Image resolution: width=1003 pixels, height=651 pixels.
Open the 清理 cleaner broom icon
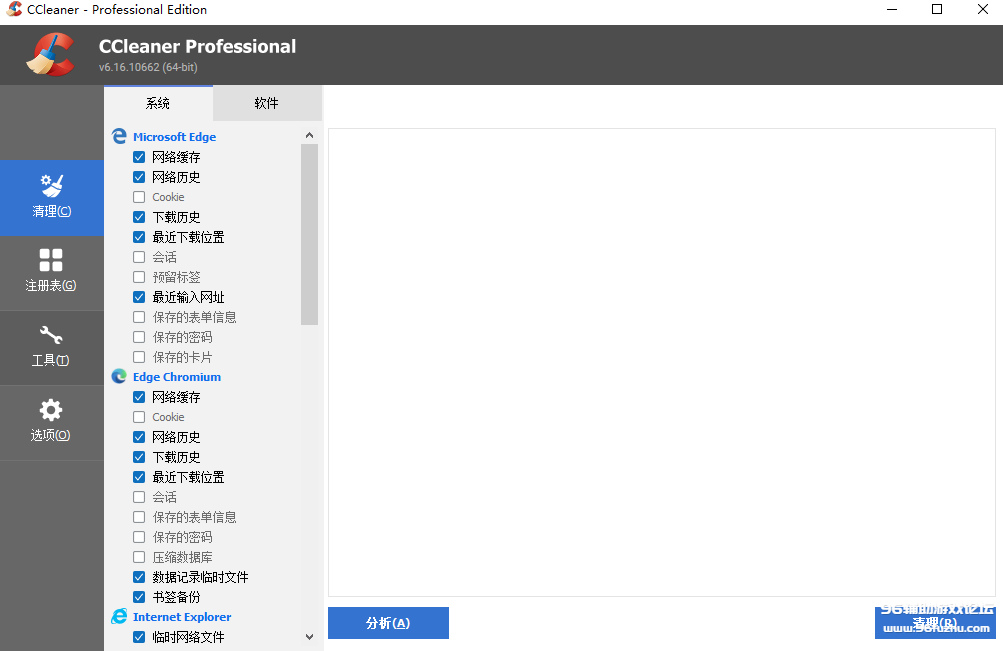click(x=51, y=186)
